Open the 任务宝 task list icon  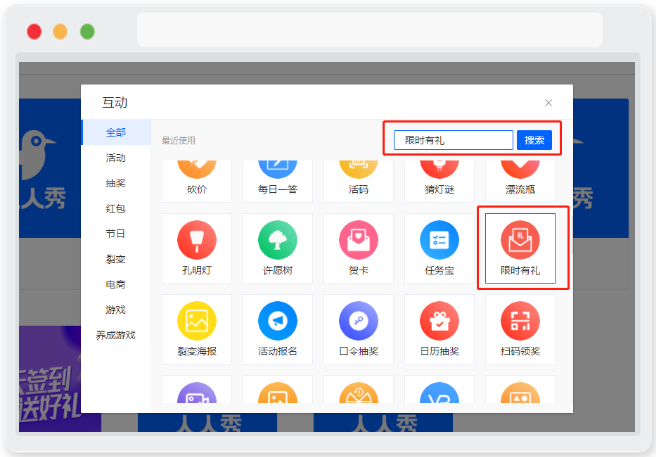click(x=439, y=240)
